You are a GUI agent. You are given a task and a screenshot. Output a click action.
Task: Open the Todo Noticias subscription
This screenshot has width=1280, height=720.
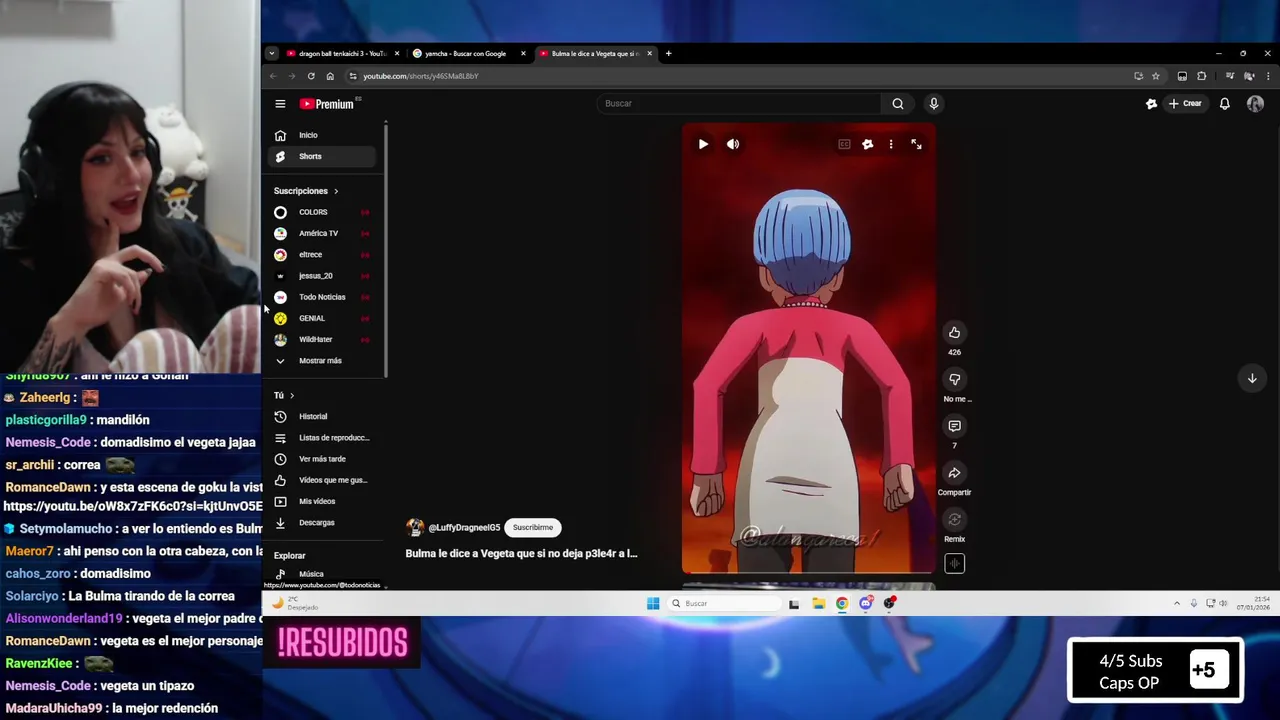point(322,297)
